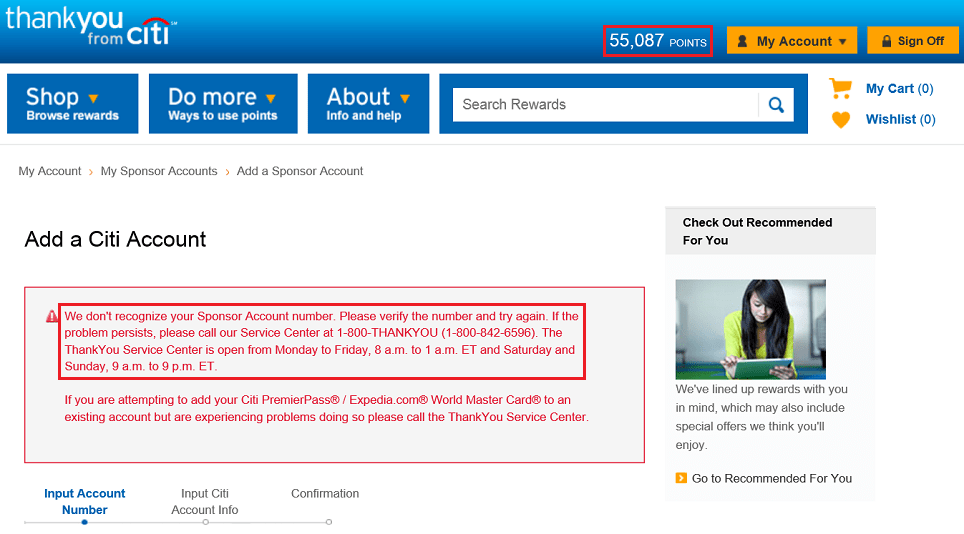Open the My Account dropdown
Viewport: 964px width, 534px height.
[x=792, y=41]
